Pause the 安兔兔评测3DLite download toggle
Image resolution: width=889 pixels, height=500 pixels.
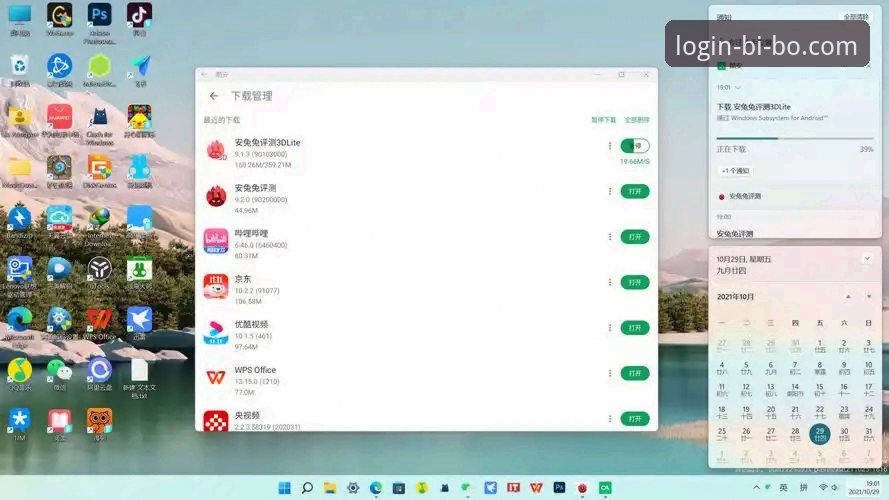634,146
